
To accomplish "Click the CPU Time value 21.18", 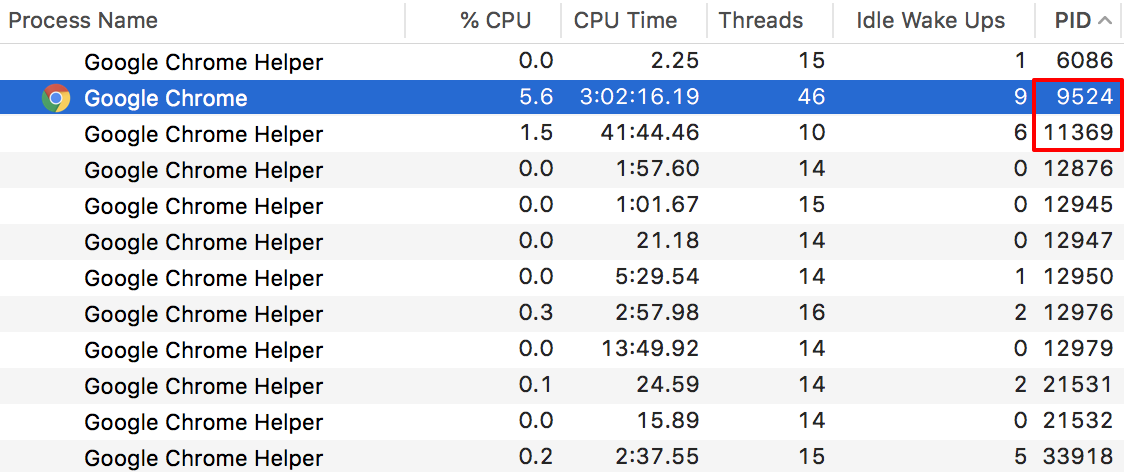I will click(x=667, y=241).
